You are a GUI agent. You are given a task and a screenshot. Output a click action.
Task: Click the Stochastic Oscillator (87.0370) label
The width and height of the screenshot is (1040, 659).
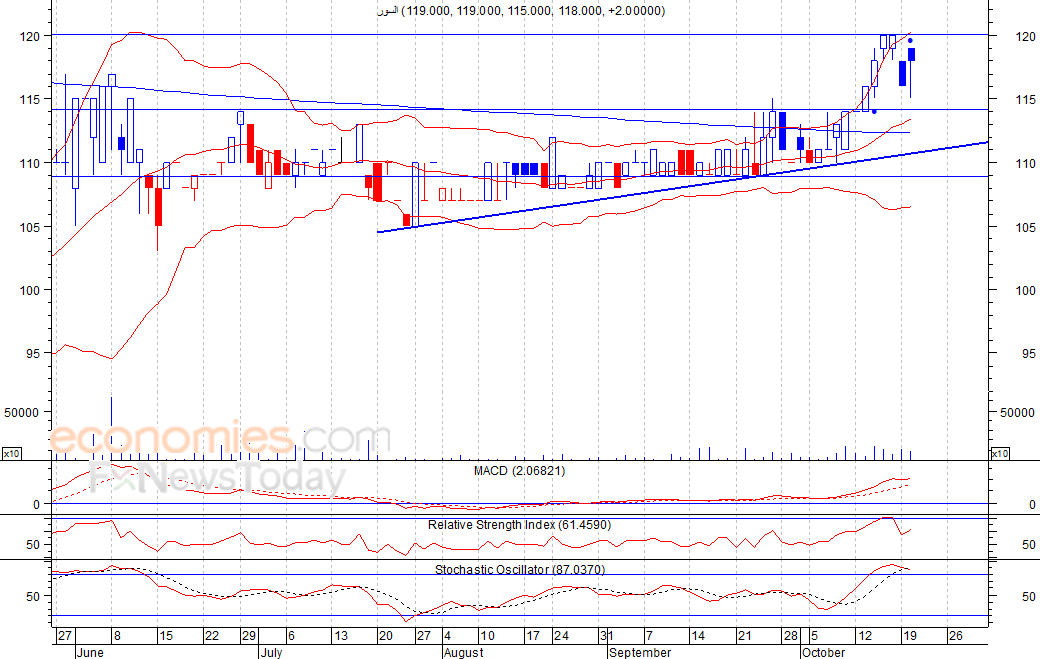[519, 569]
